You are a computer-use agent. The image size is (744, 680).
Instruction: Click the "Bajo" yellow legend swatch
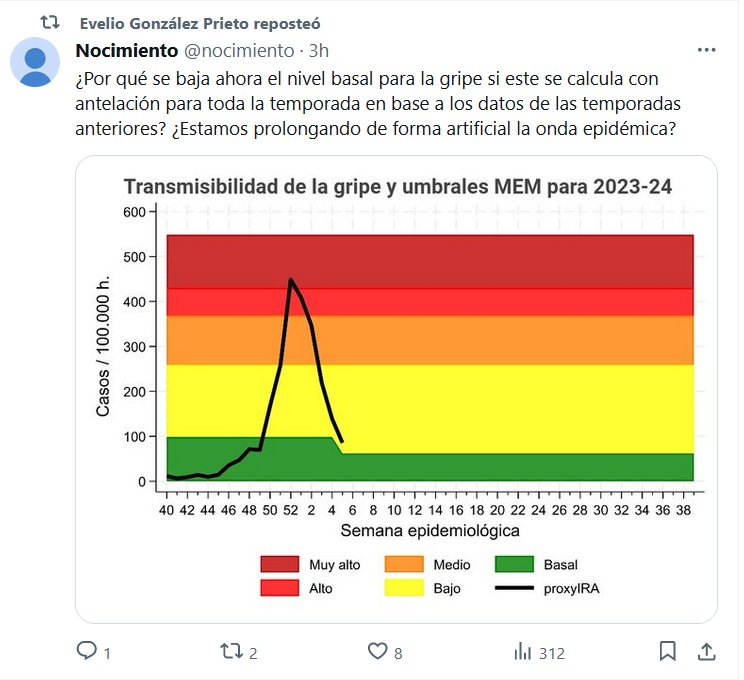tap(404, 588)
